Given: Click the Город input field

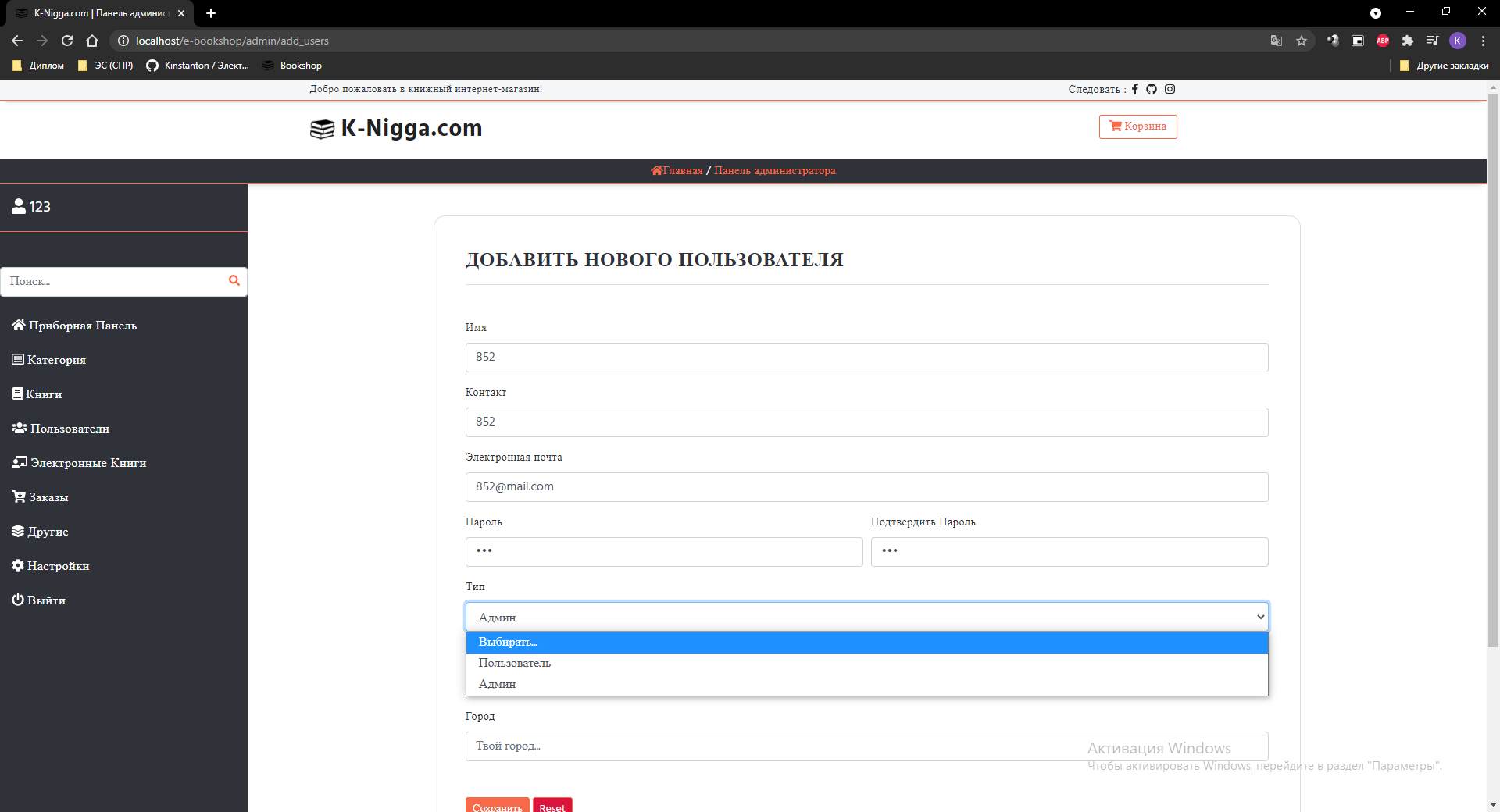Looking at the screenshot, I should pos(867,746).
